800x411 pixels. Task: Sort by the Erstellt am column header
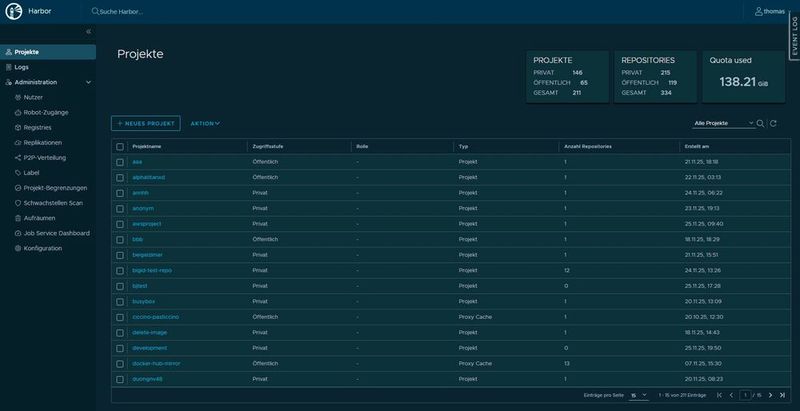[697, 147]
